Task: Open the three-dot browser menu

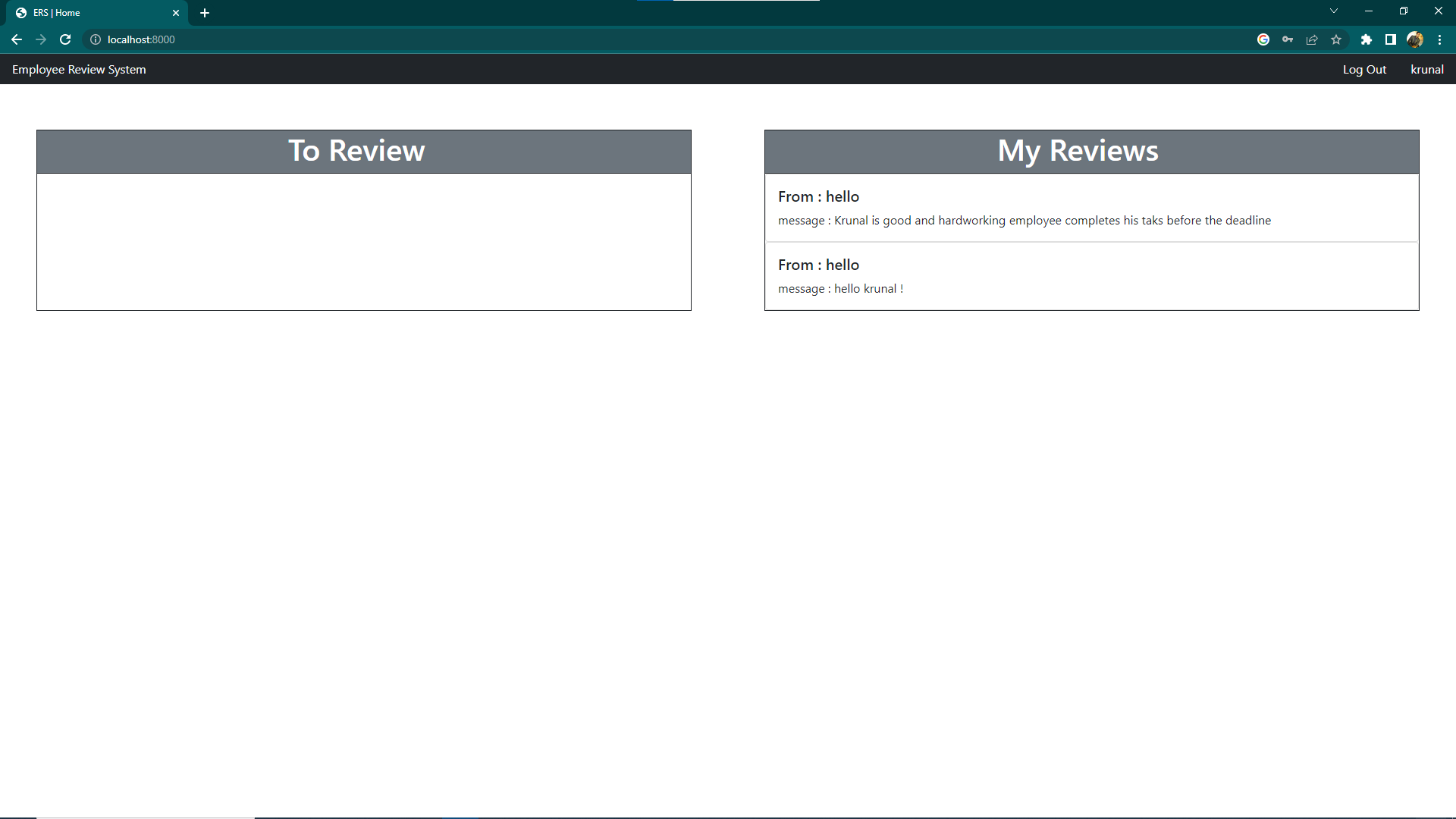Action: click(x=1440, y=39)
